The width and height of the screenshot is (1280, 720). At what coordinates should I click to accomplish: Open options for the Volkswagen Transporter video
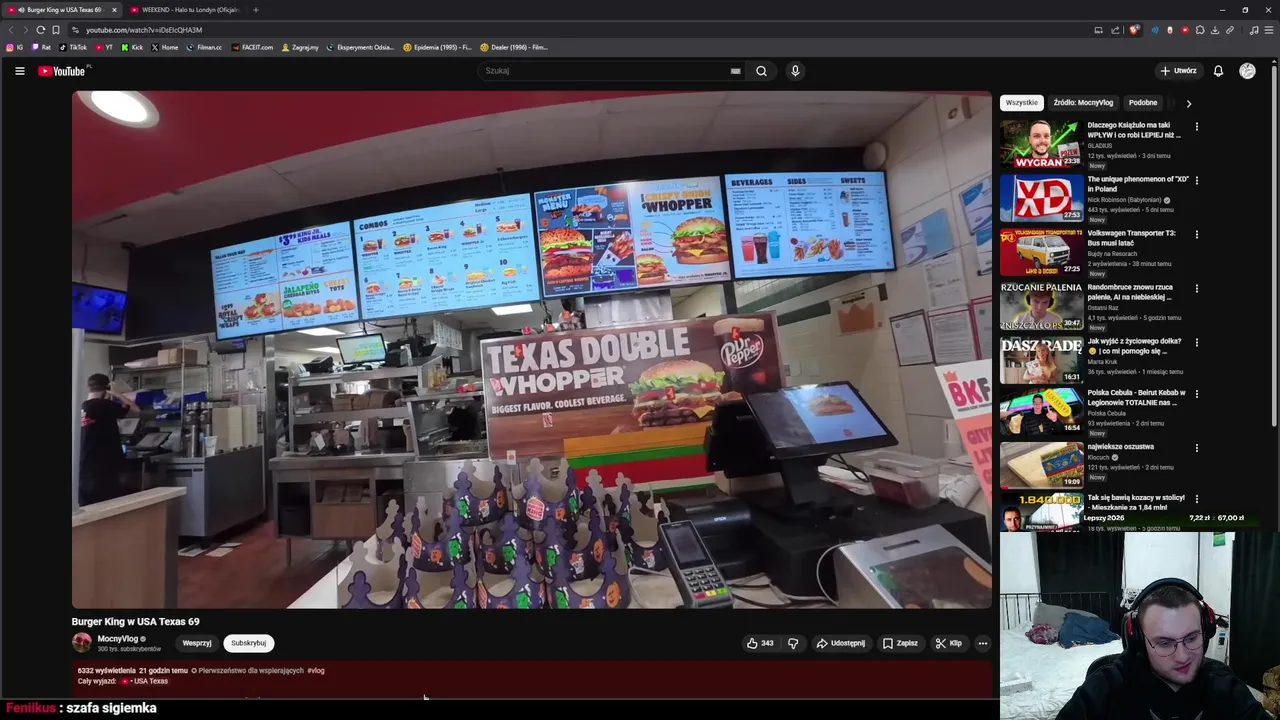[x=1196, y=235]
